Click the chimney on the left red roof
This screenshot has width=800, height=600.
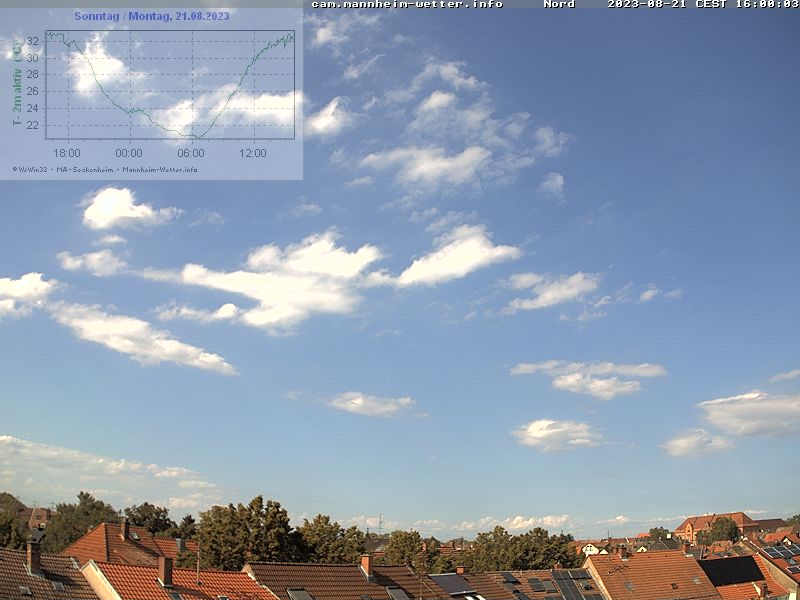(x=165, y=570)
